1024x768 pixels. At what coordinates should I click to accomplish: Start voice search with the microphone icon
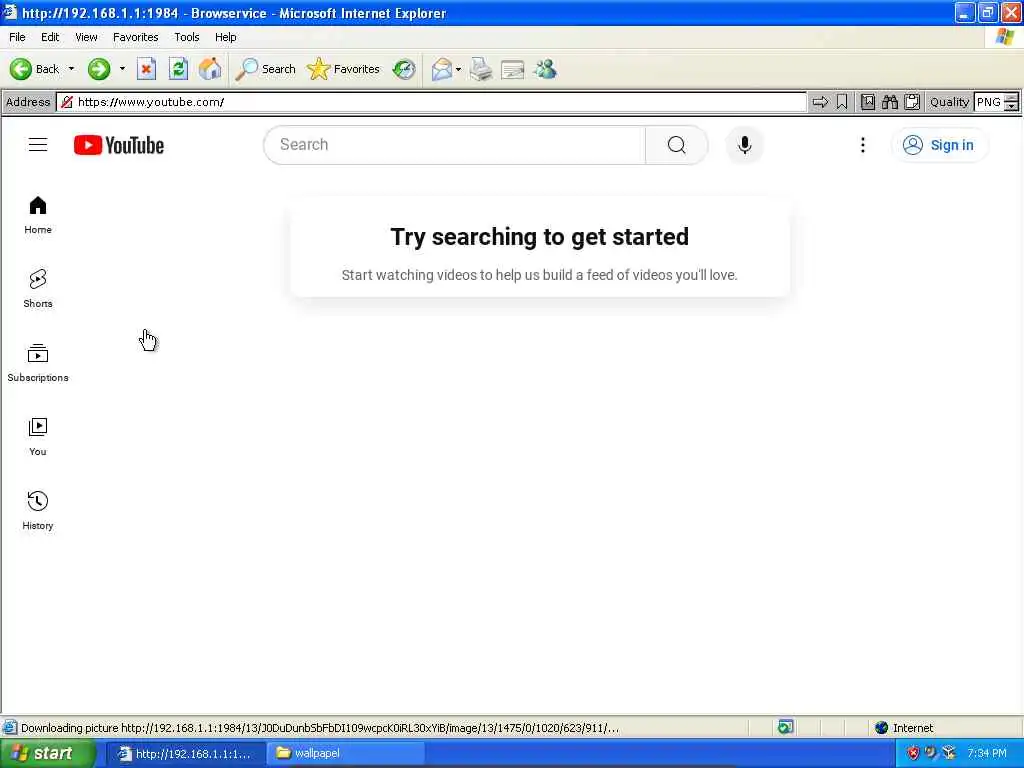coord(744,145)
